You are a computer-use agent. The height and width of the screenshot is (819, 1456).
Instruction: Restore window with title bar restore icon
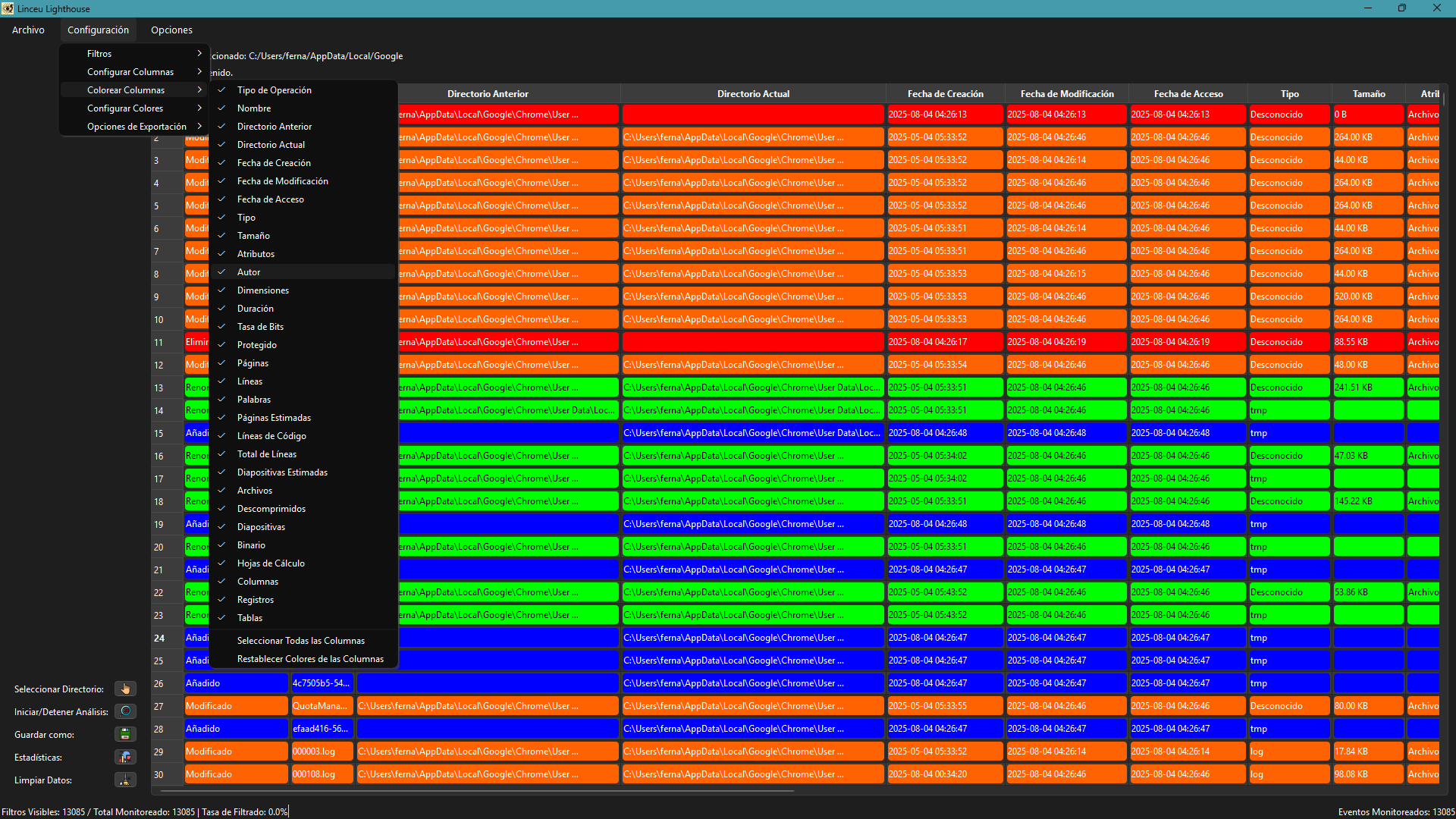[1401, 8]
